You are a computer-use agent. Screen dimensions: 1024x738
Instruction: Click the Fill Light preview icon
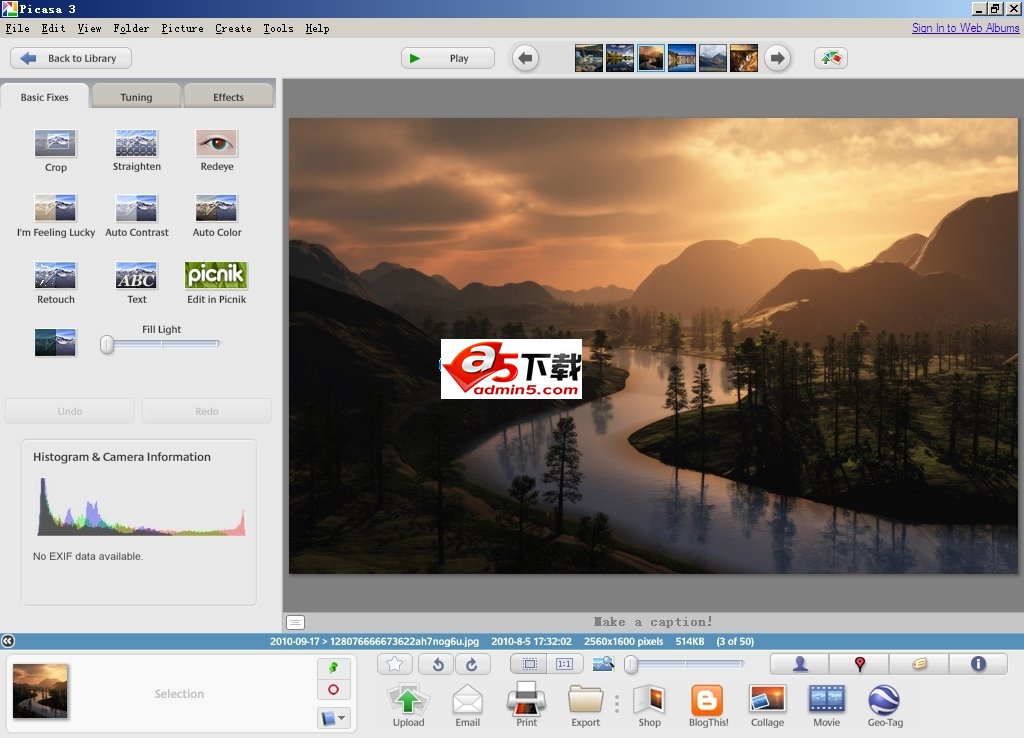point(56,342)
